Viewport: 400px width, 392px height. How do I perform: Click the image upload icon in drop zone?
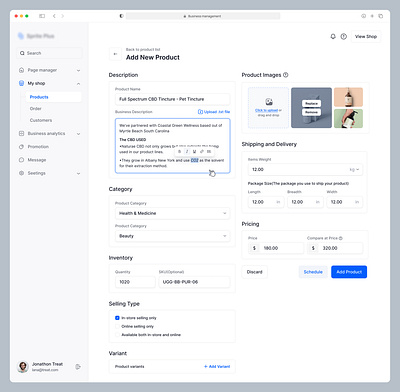pos(269,102)
